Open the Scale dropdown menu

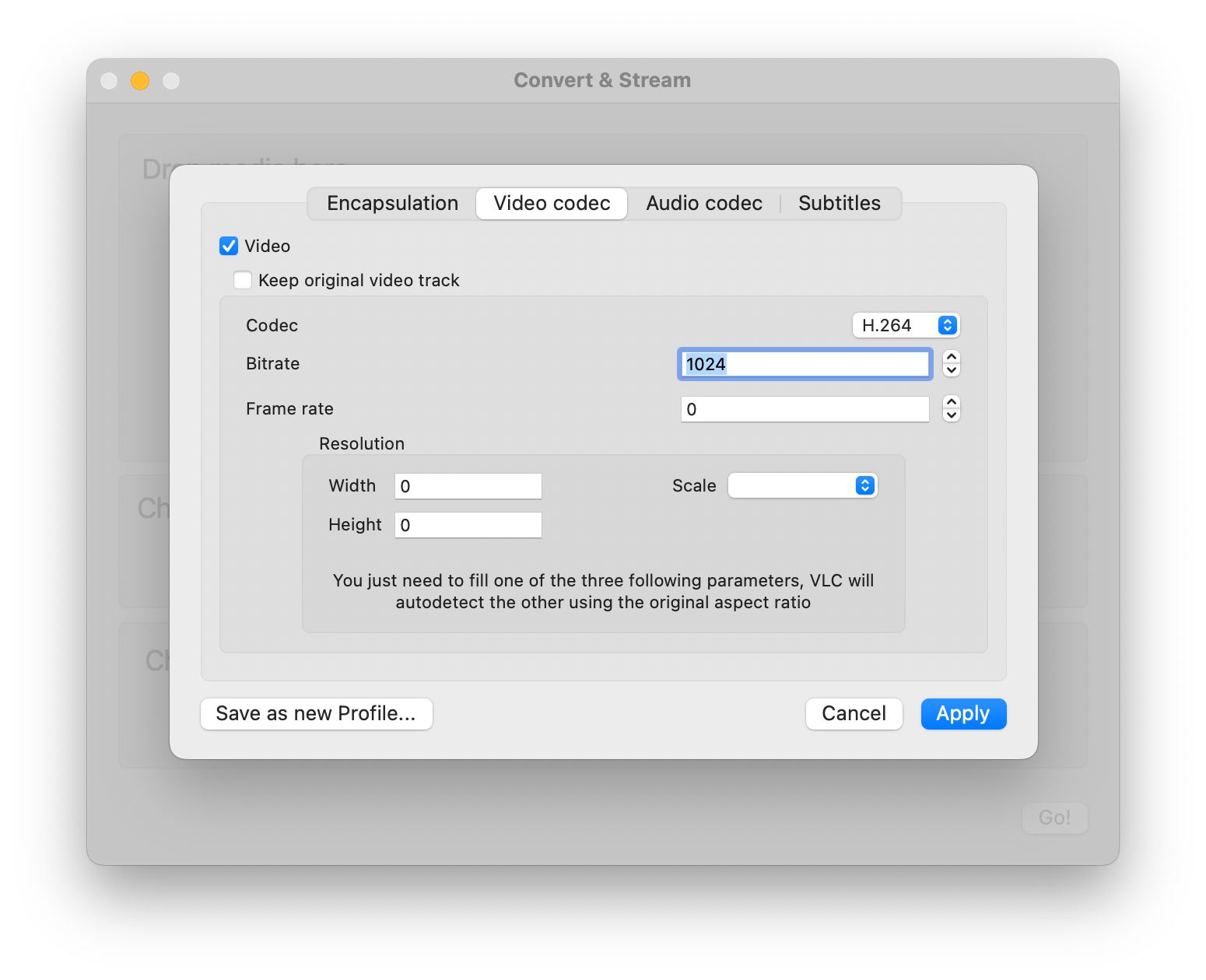point(802,485)
